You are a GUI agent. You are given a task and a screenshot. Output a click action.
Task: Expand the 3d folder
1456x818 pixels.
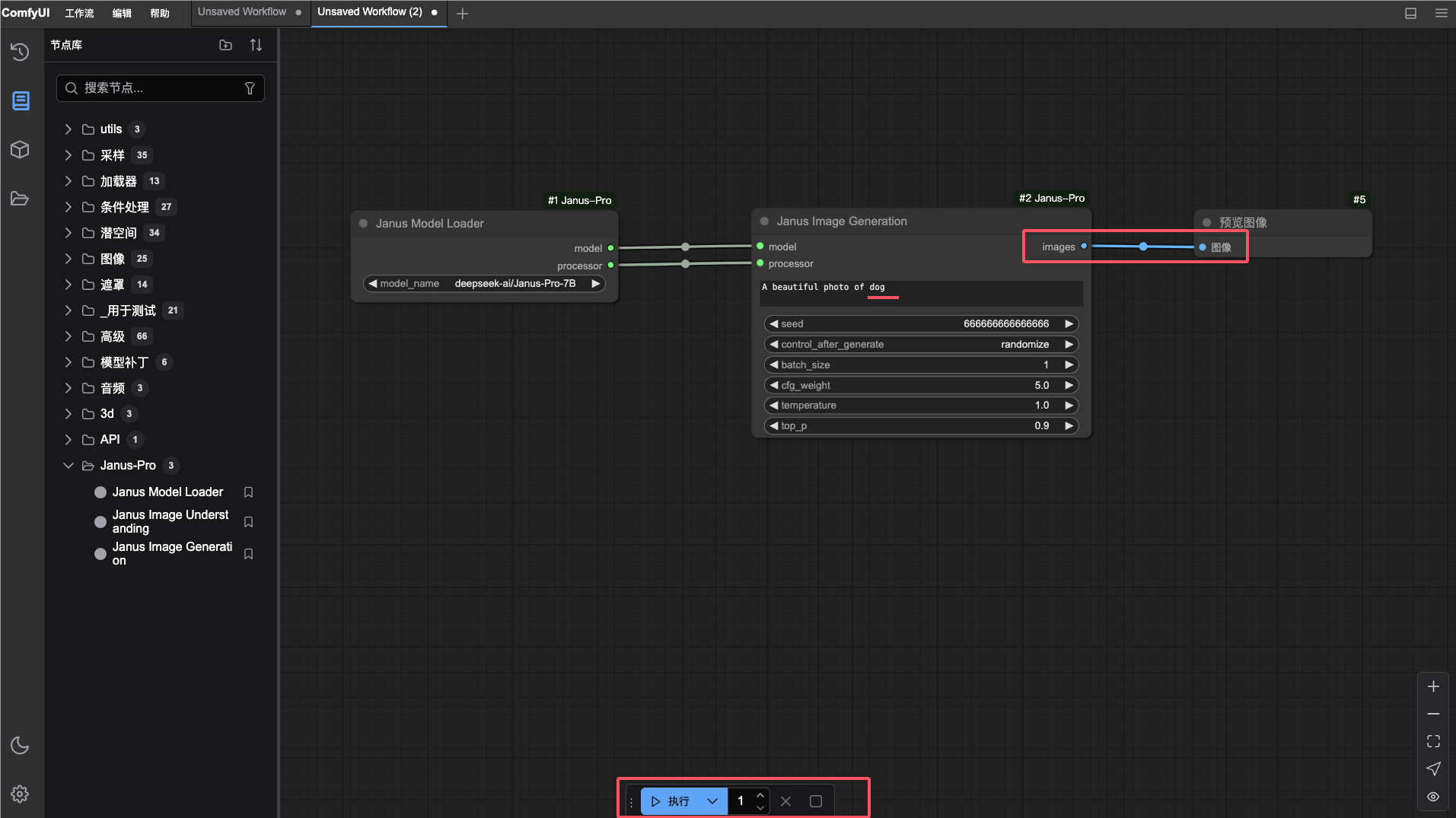point(68,414)
